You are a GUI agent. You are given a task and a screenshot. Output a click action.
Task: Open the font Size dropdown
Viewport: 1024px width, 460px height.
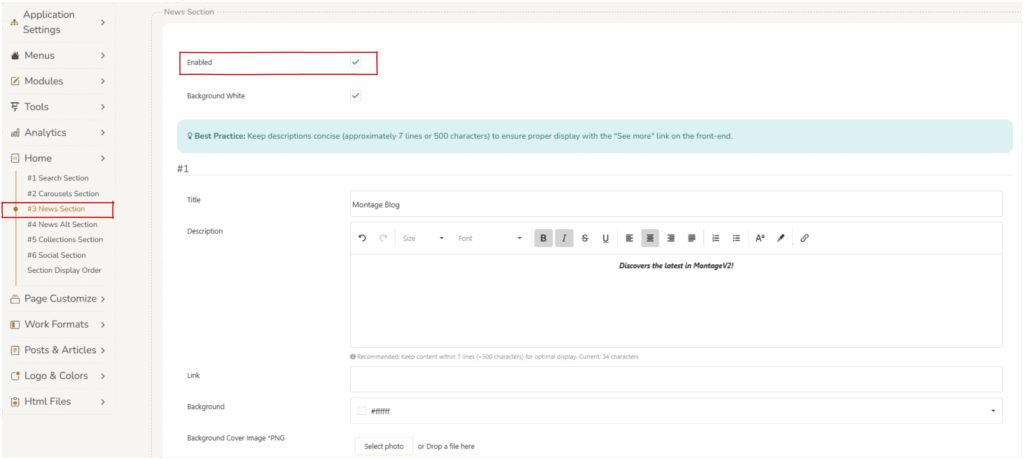click(422, 238)
